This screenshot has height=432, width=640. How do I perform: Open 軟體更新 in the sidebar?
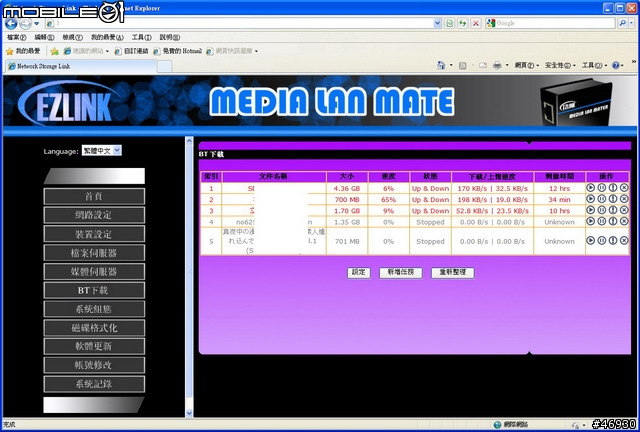tap(94, 346)
